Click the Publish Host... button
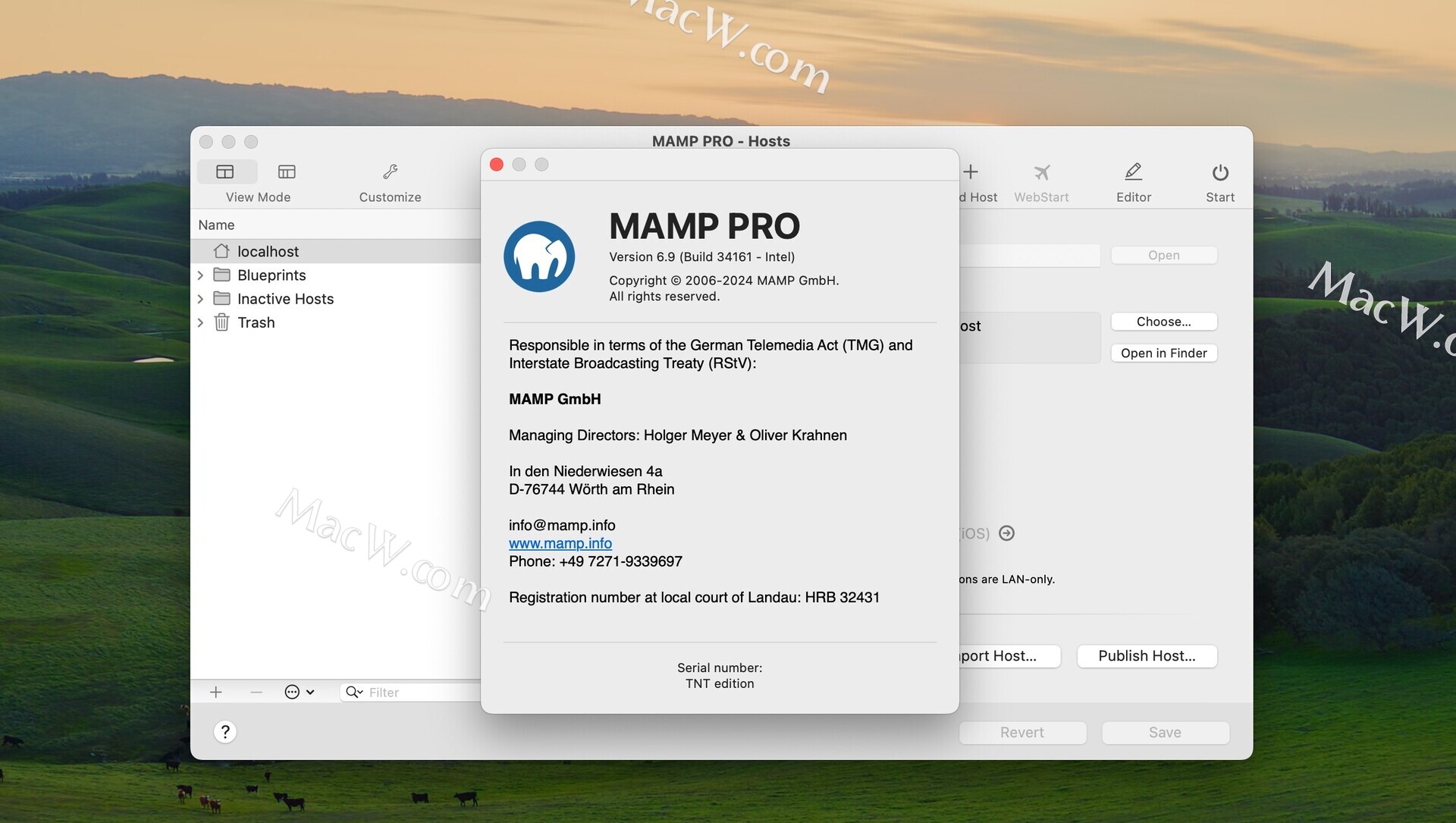Image resolution: width=1456 pixels, height=823 pixels. click(1147, 656)
